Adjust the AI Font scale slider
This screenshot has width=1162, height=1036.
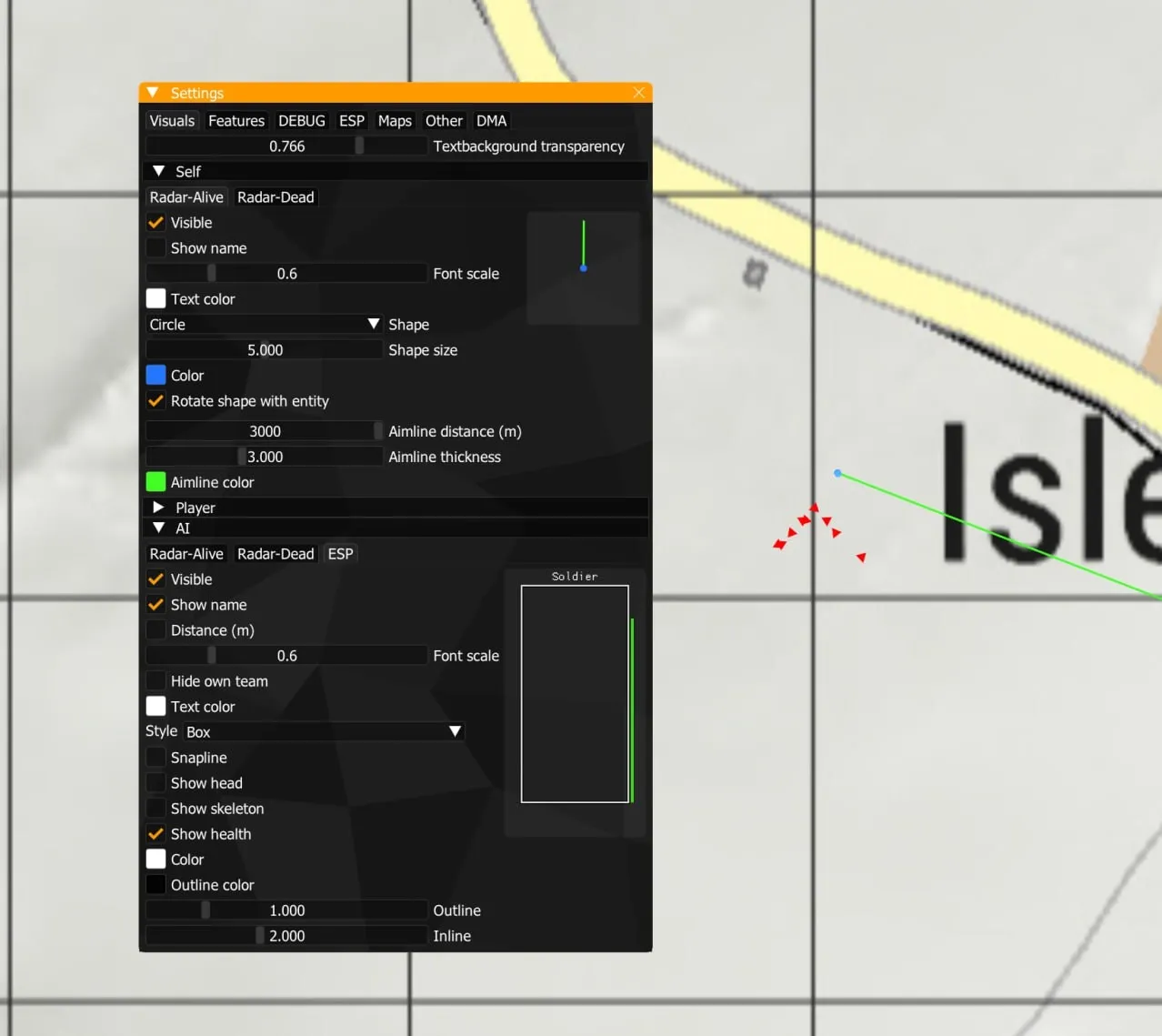pyautogui.click(x=286, y=656)
